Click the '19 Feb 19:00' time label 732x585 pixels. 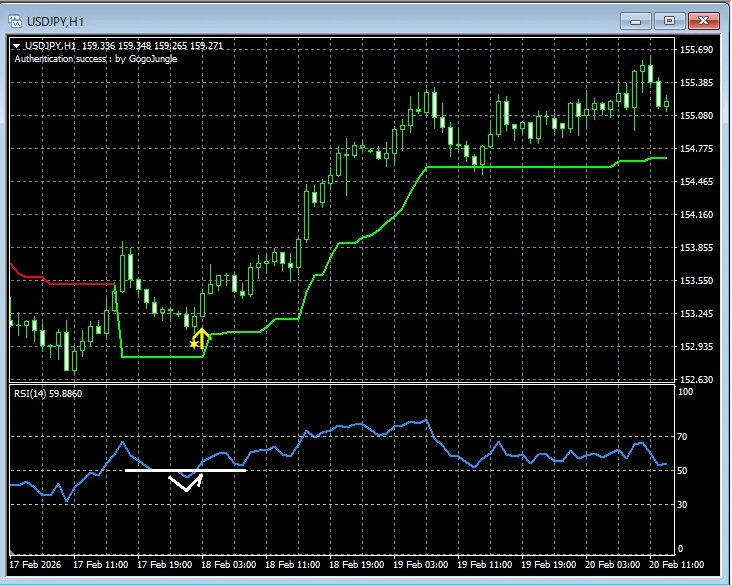pyautogui.click(x=548, y=564)
